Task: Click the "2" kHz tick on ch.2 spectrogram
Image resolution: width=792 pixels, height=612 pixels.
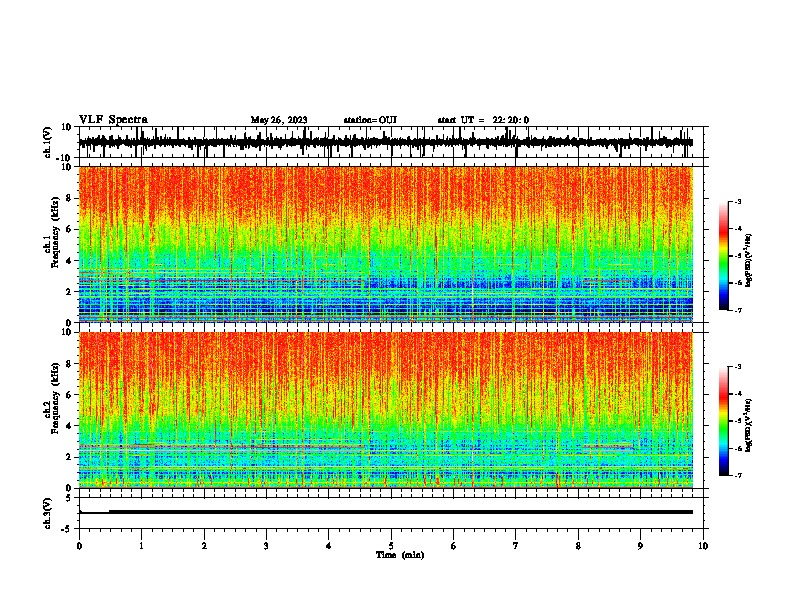Action: tap(69, 457)
